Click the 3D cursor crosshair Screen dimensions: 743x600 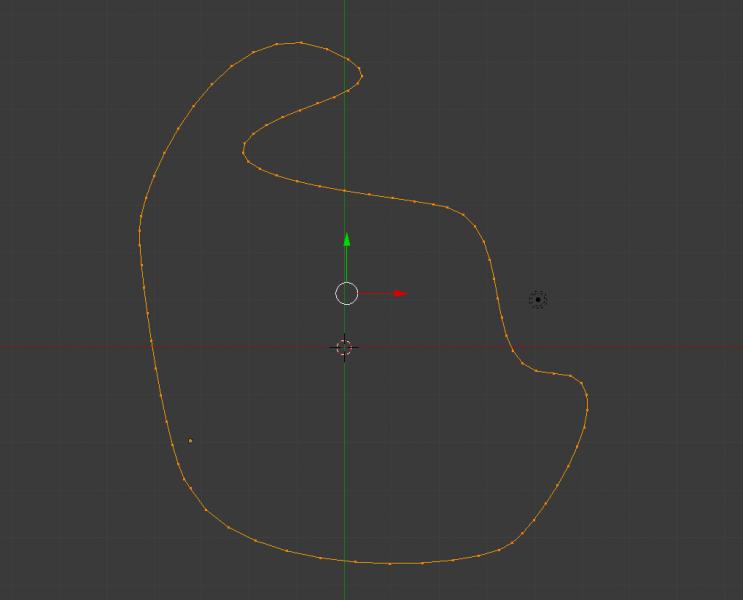tap(344, 347)
